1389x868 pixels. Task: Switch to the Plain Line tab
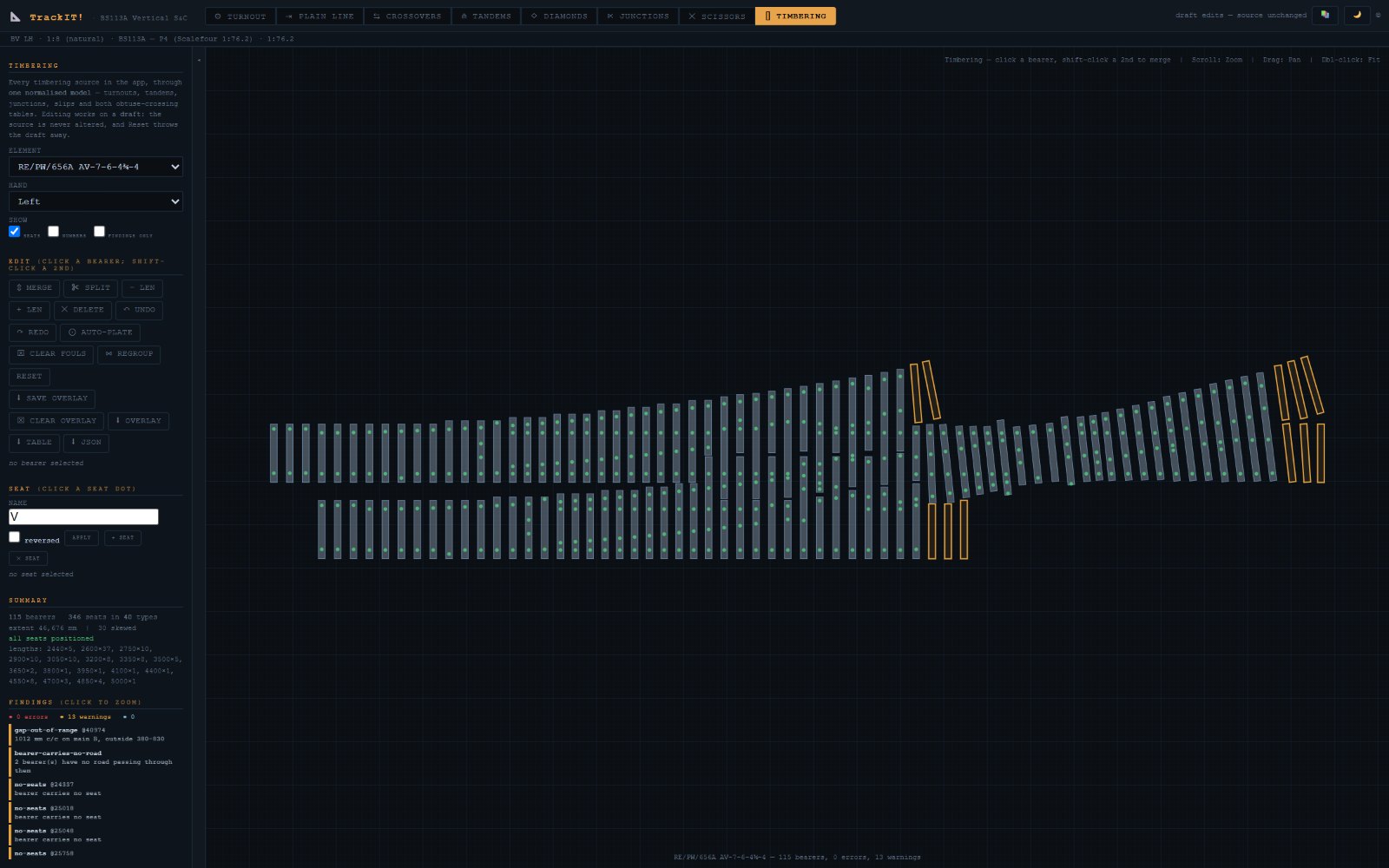pyautogui.click(x=319, y=16)
